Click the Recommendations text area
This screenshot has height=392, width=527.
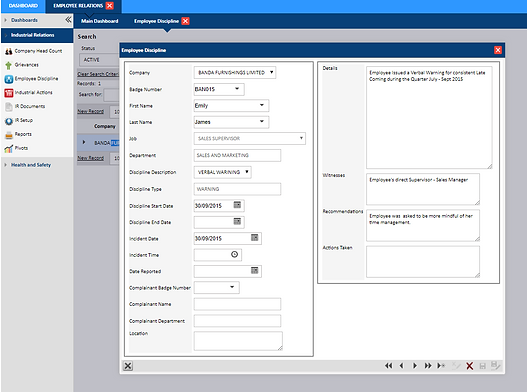coord(423,225)
